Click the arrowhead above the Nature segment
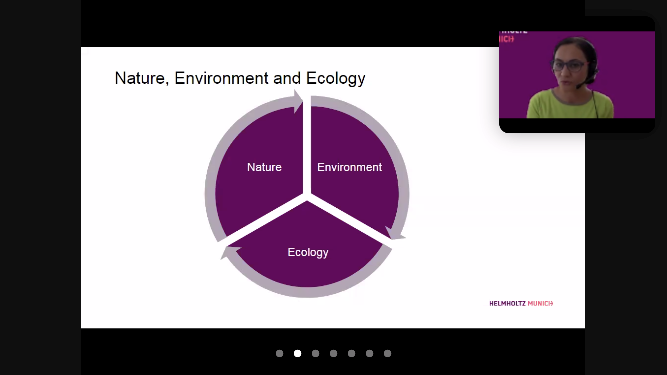Viewport: 667px width, 375px height. (298, 101)
